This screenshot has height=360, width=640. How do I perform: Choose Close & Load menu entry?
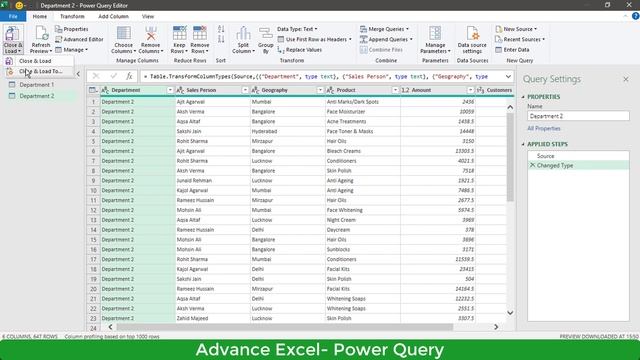[x=39, y=61]
